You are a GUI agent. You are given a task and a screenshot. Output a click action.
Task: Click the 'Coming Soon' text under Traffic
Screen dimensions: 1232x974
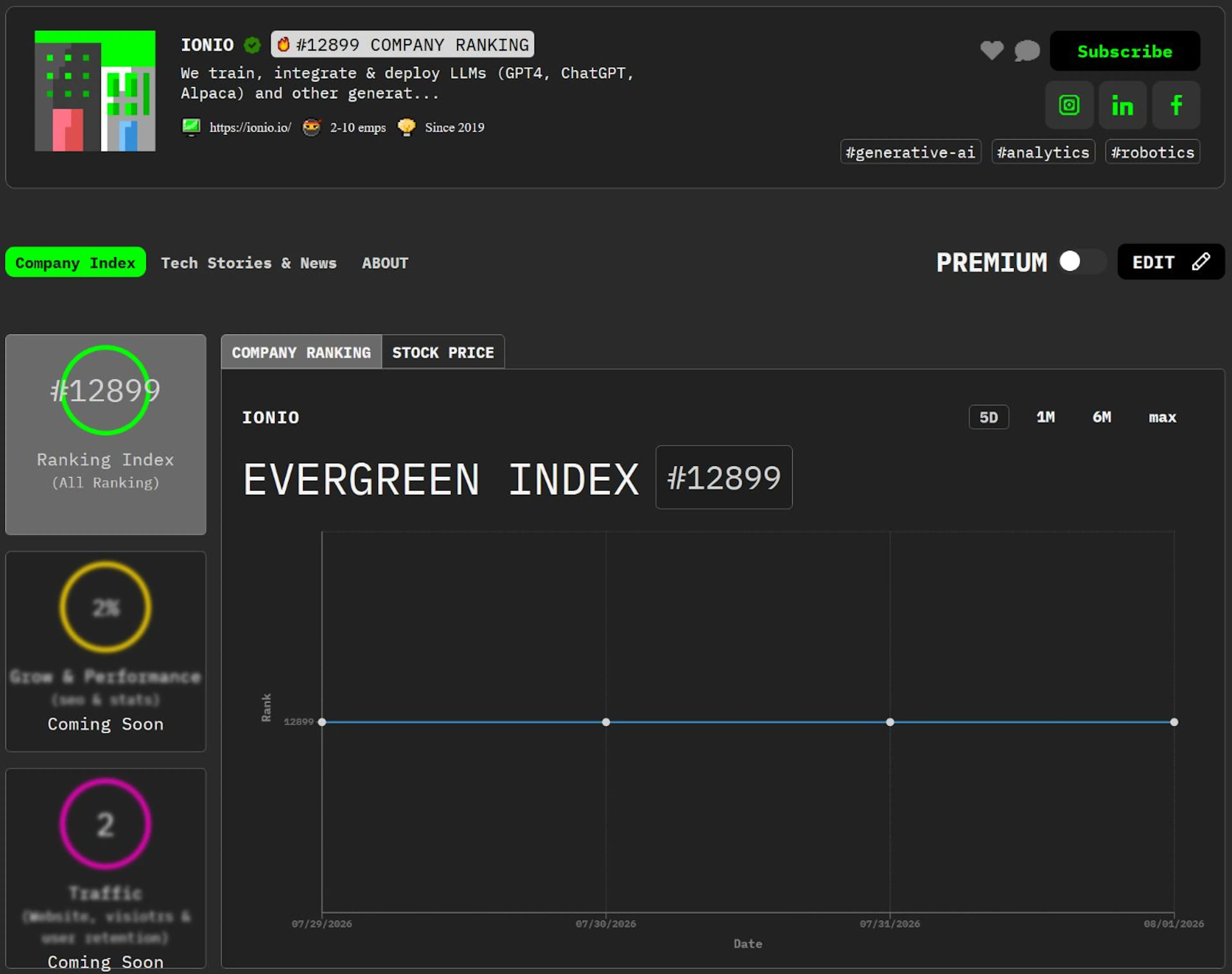[x=106, y=962]
